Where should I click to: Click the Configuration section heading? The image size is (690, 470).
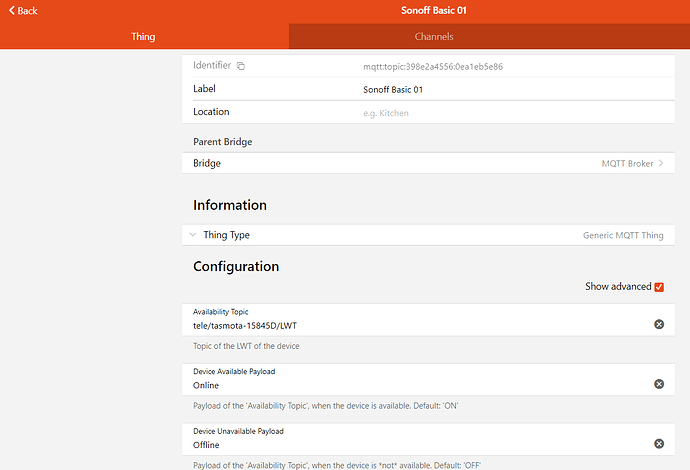pos(236,267)
